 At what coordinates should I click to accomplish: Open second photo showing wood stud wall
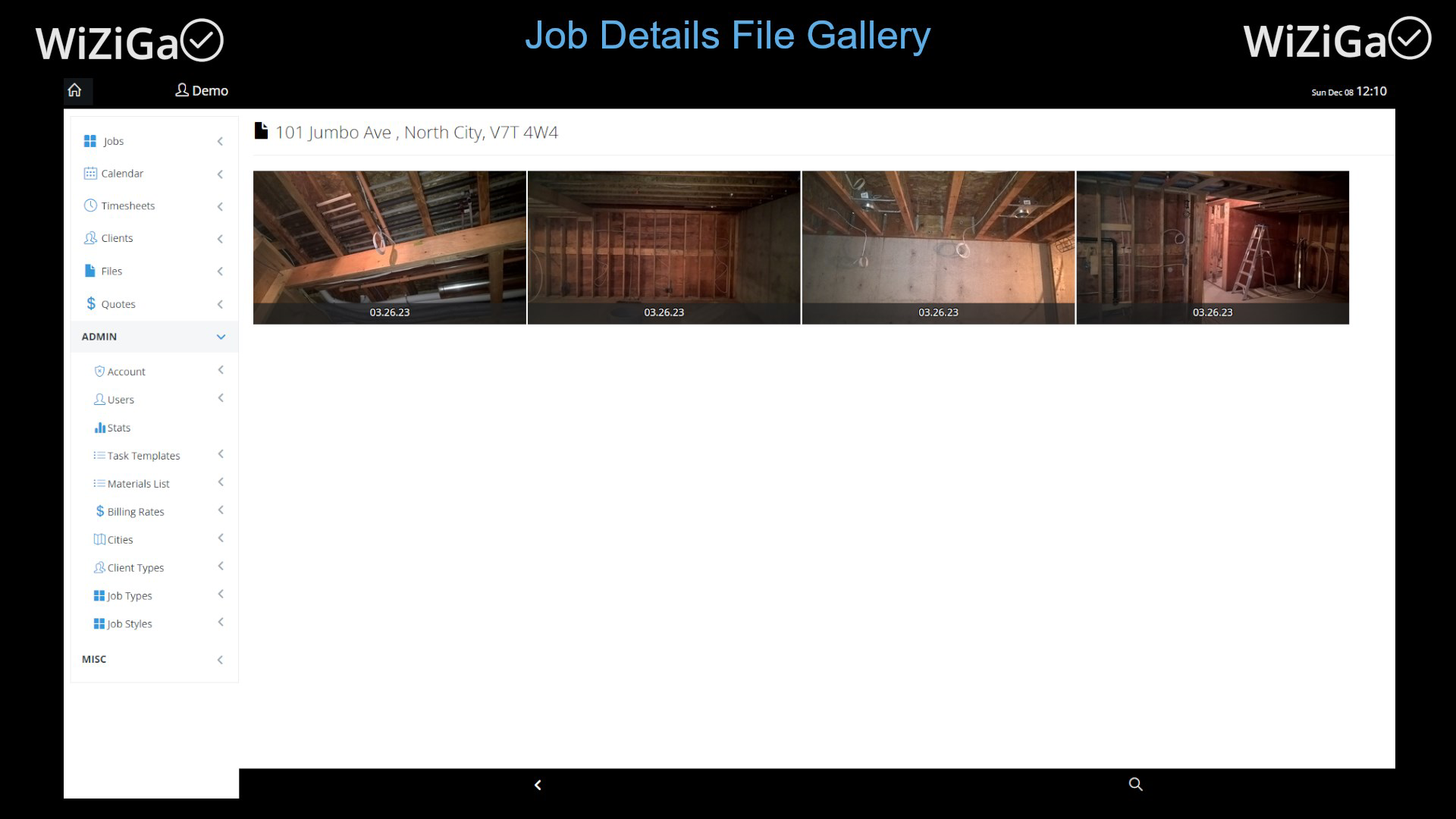click(x=664, y=247)
